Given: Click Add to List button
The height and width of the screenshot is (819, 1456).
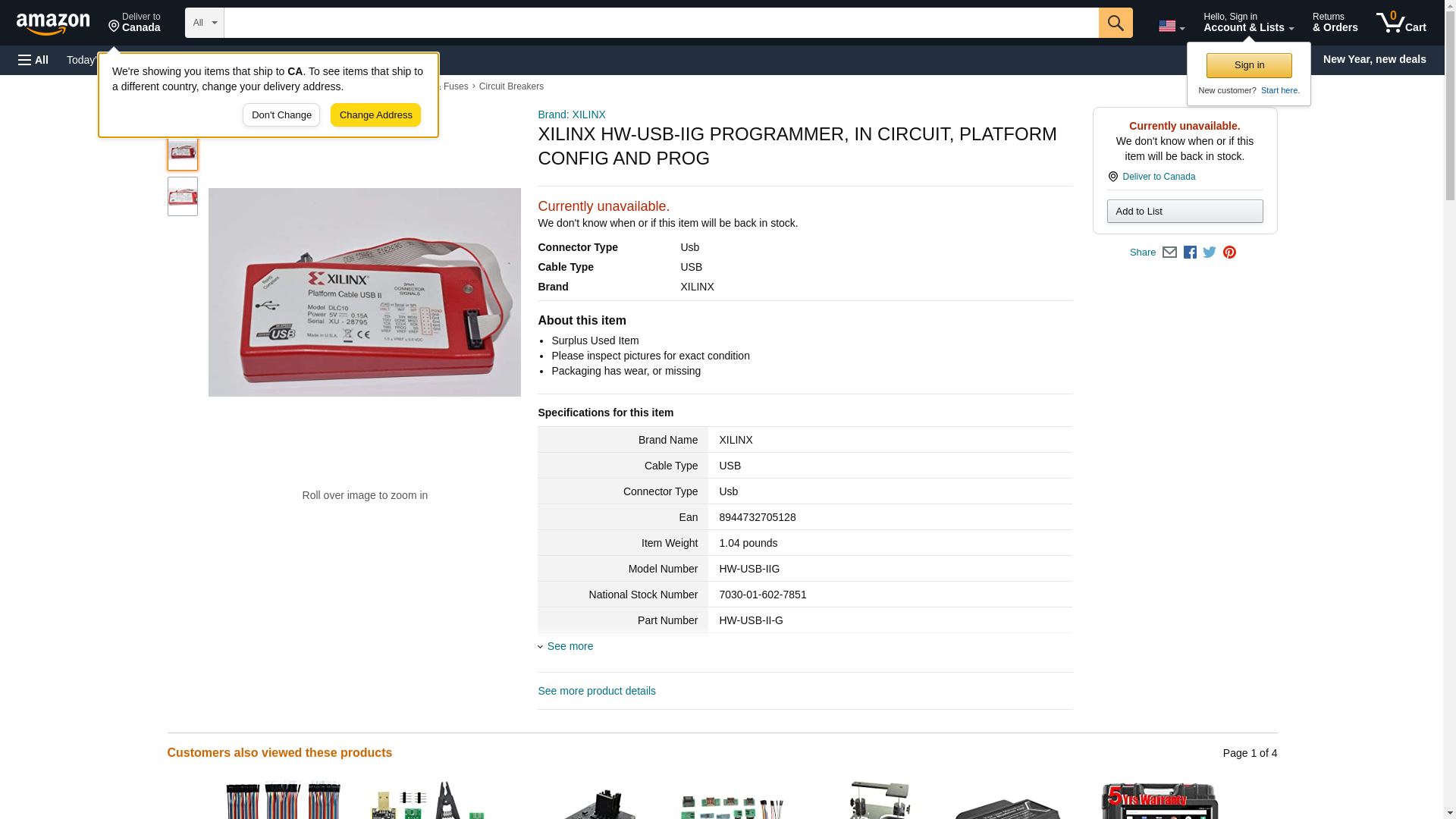Looking at the screenshot, I should 1185,211.
